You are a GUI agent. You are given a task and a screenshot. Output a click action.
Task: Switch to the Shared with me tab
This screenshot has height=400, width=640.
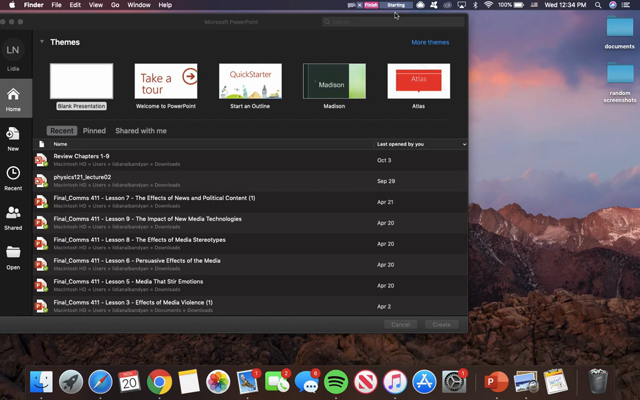tap(141, 131)
